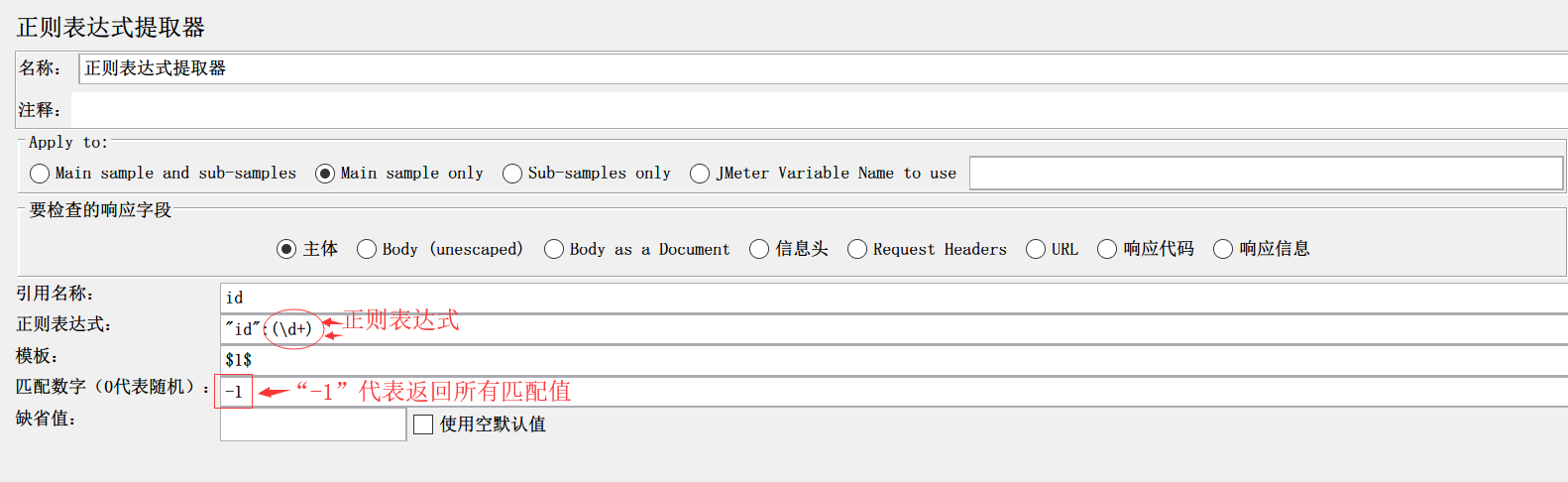Select 'JMeter Variable Name to use' option
This screenshot has height=482, width=1568.
(x=700, y=174)
